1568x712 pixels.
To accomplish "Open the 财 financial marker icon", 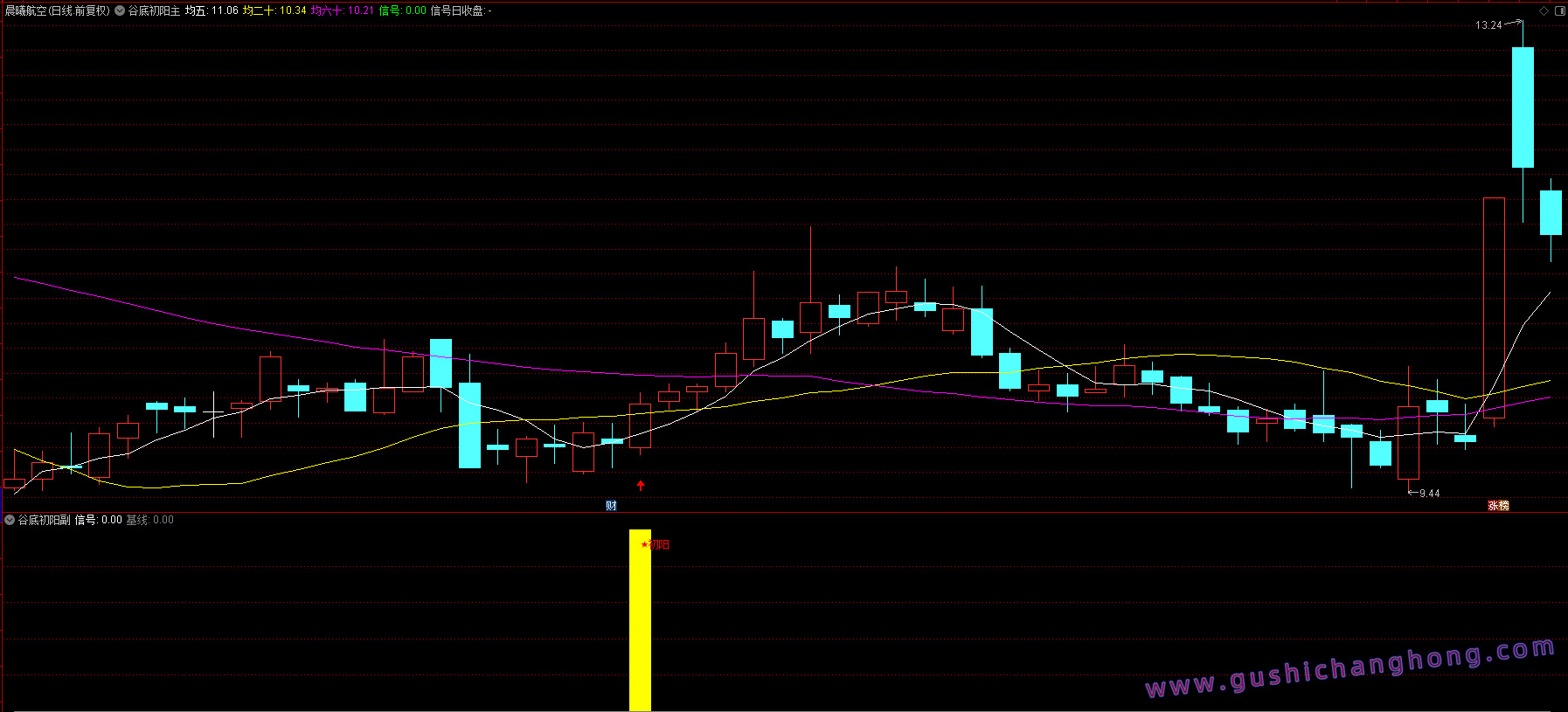I will pyautogui.click(x=611, y=506).
